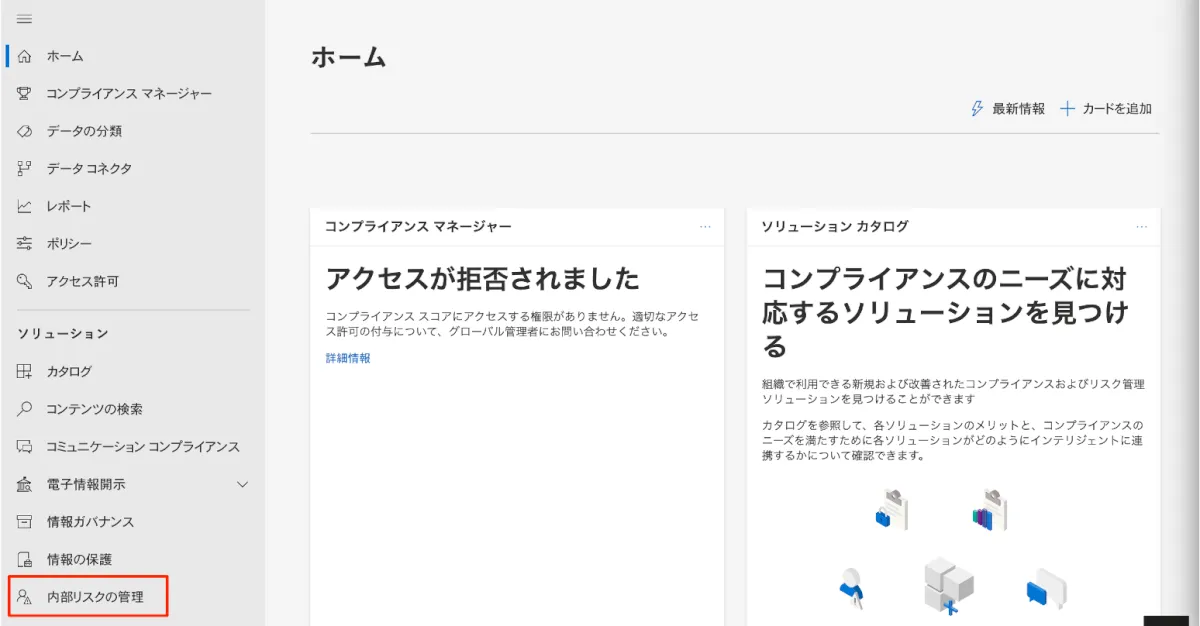The width and height of the screenshot is (1200, 626).
Task: Open the コンプライアンス マネージャー card options menu
Action: 705,227
